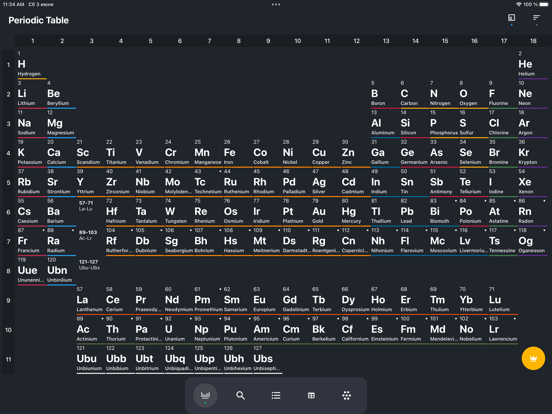This screenshot has width=552, height=414.
Task: Select the Sodium (Na) element
Action: coord(32,124)
